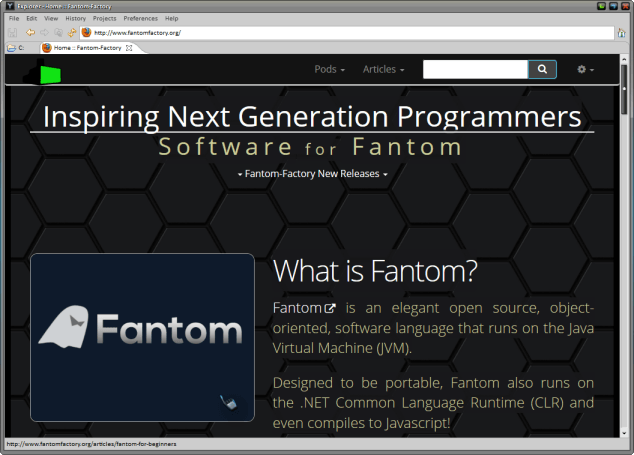Viewport: 634px width, 455px height.
Task: Switch to the C: folder tab
Action: [x=17, y=47]
